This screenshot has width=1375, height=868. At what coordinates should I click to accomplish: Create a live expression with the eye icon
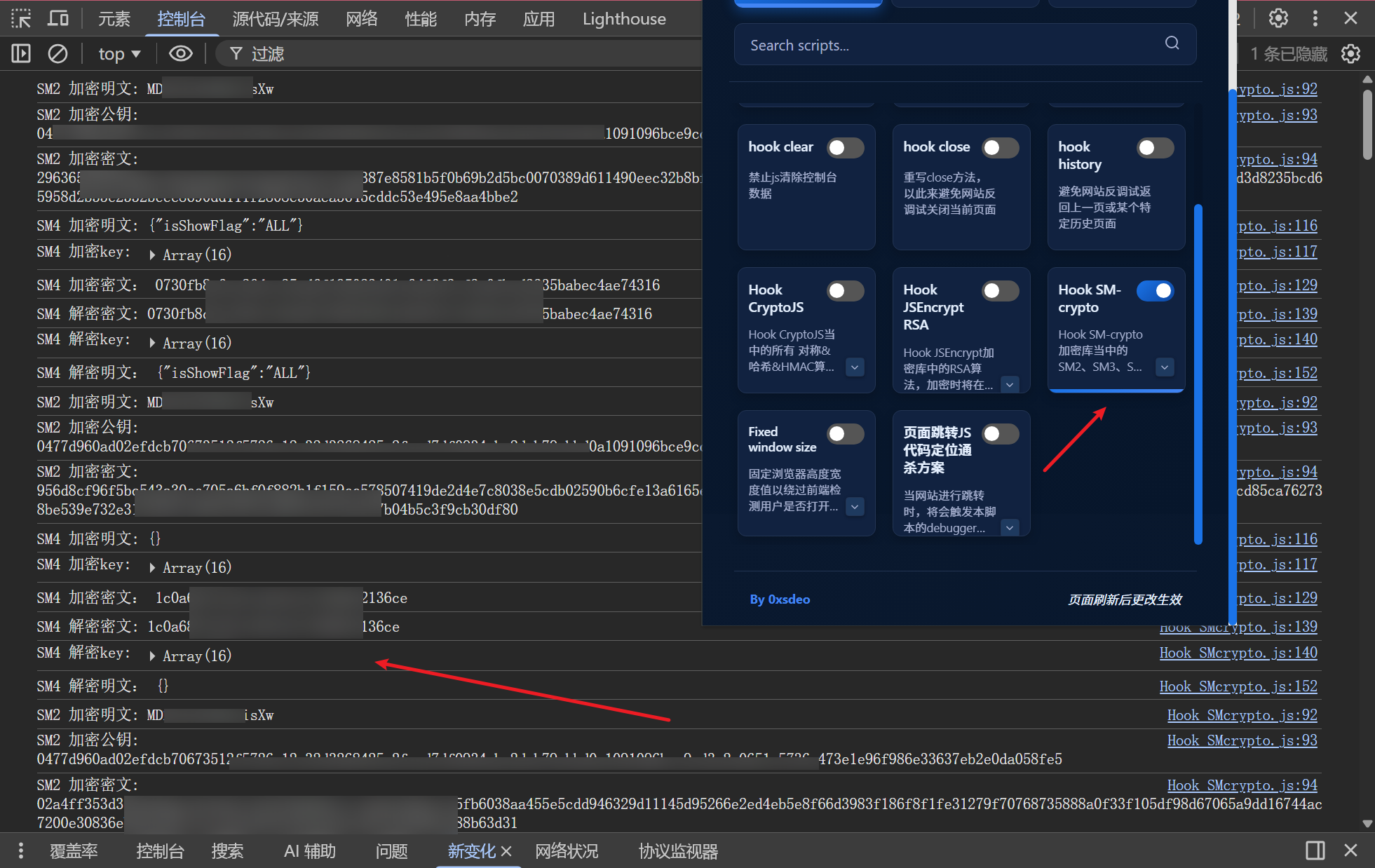(181, 53)
